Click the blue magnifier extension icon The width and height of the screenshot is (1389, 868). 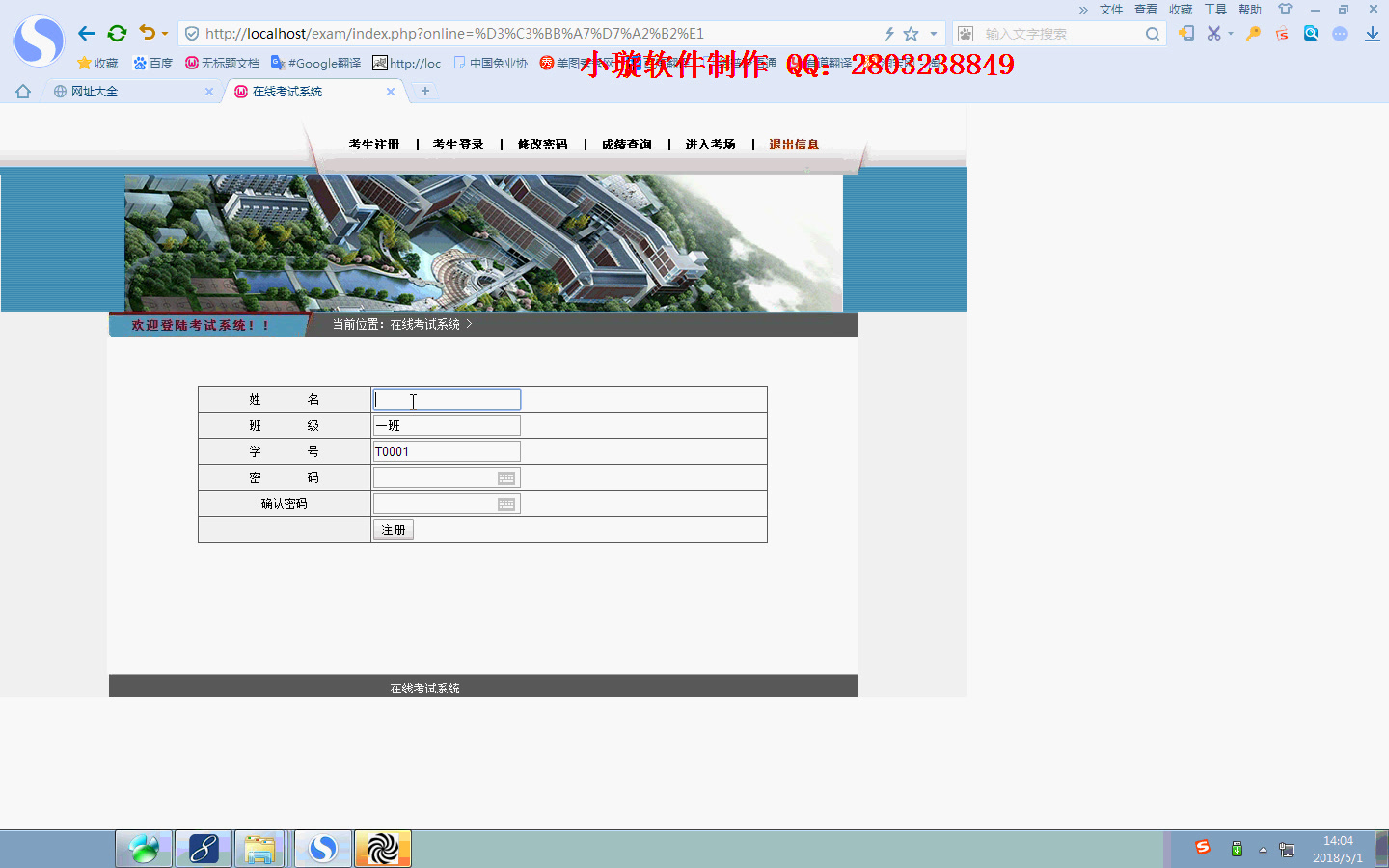1311,33
